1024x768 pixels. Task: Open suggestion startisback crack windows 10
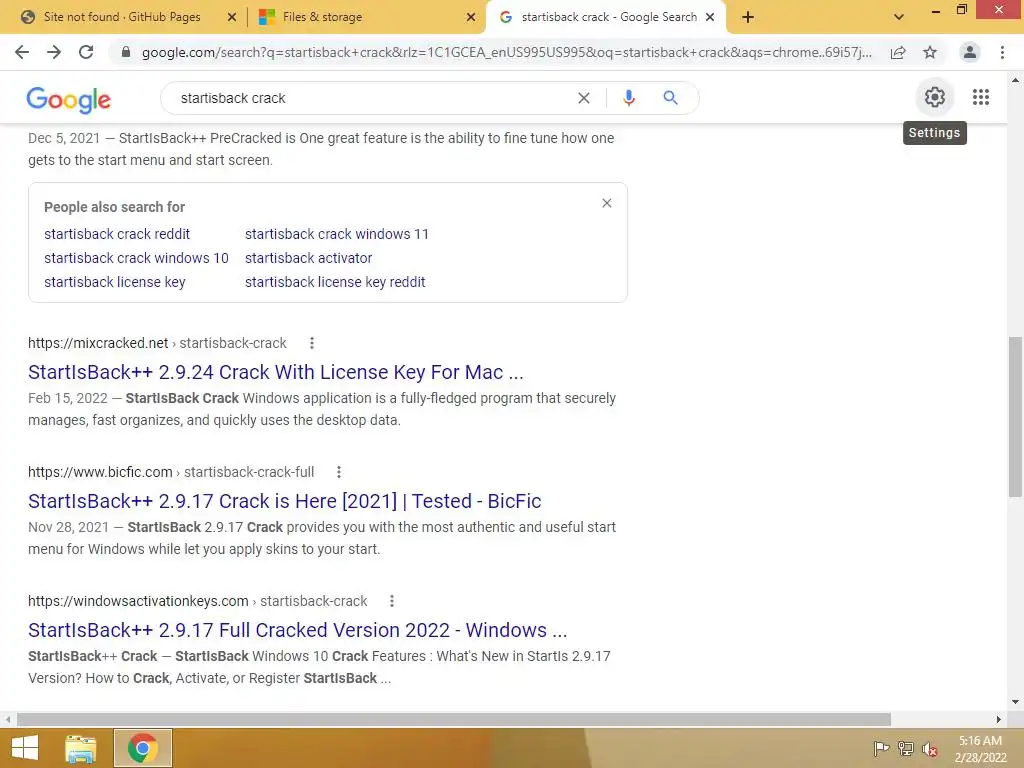pyautogui.click(x=136, y=258)
